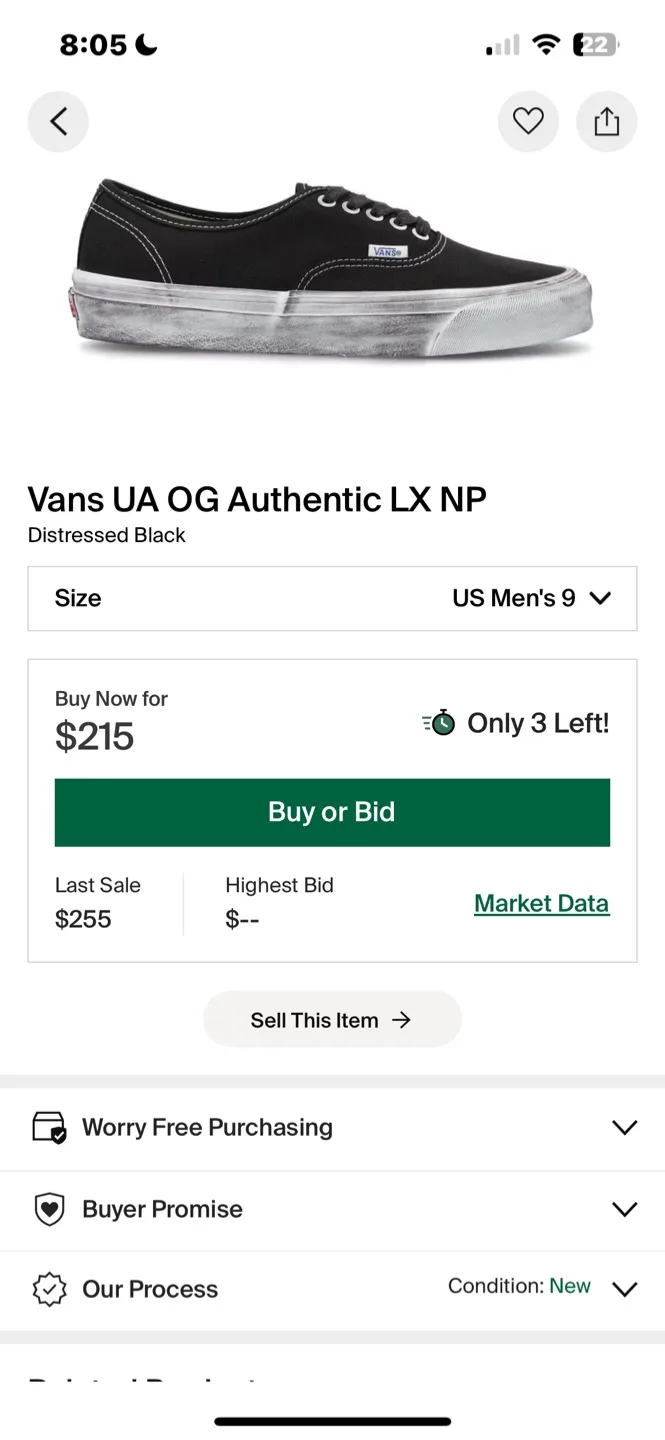665x1440 pixels.
Task: Expand the Buyer Promise section
Action: (x=624, y=1209)
